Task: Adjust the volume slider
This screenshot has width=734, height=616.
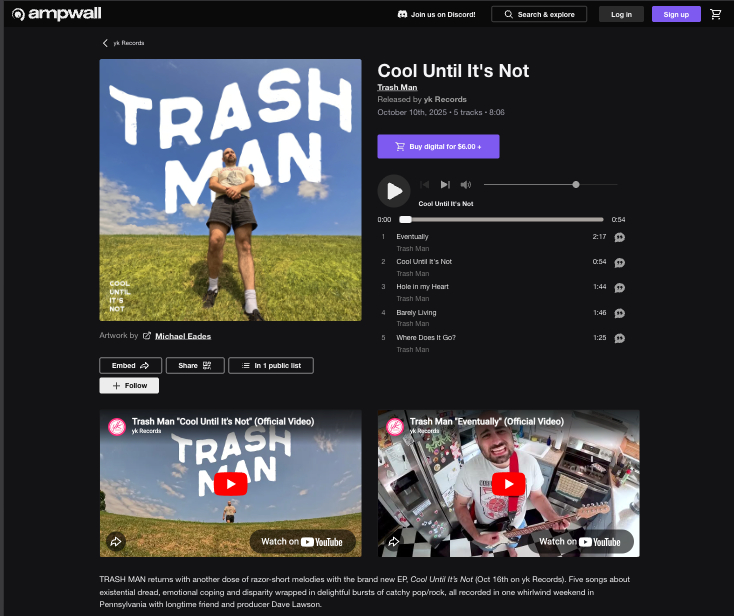Action: 576,185
